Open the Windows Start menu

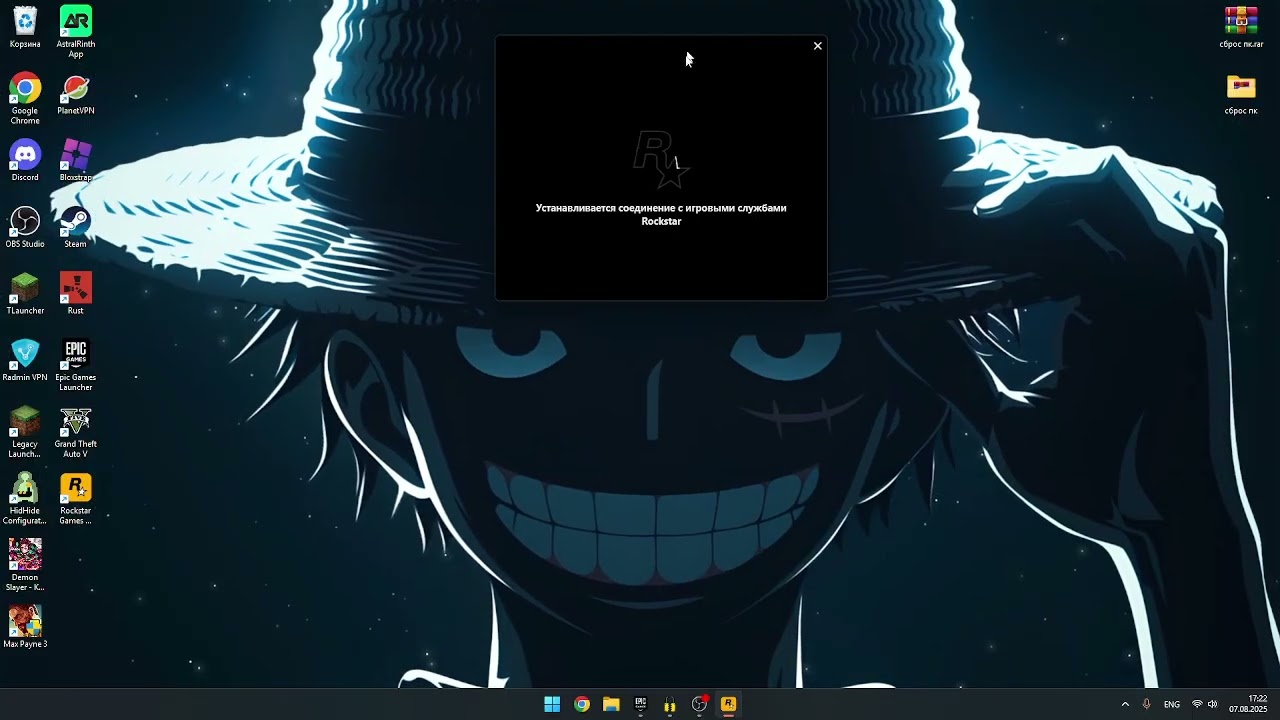pos(552,704)
